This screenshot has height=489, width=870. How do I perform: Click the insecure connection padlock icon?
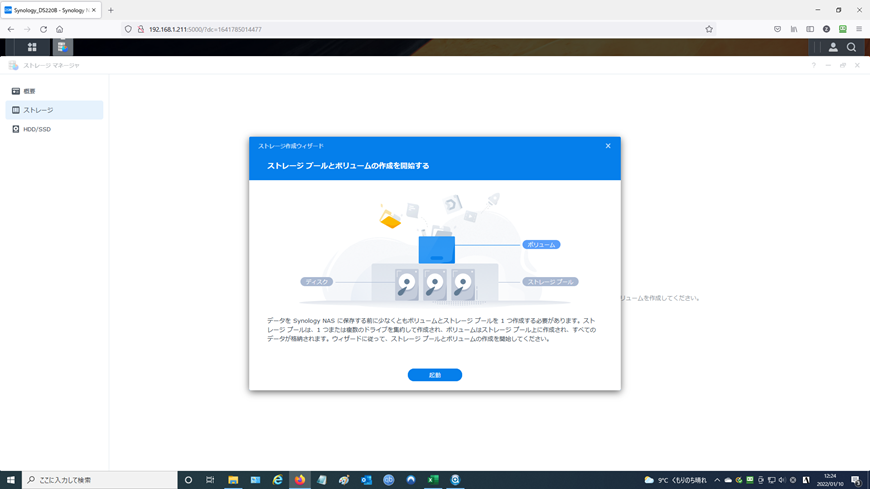[140, 29]
